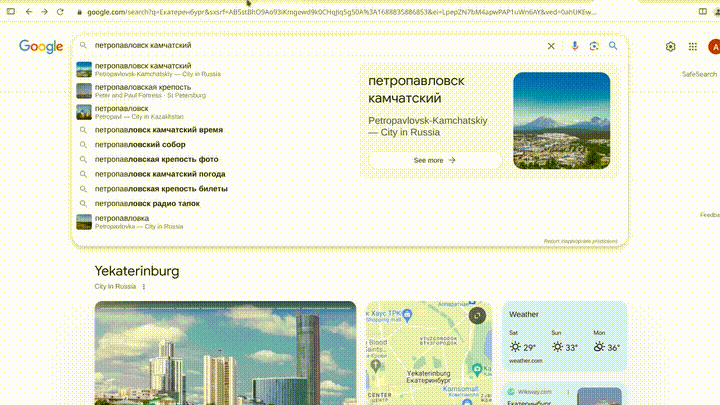720x405 pixels.
Task: Open quick settings gear icon
Action: [670, 46]
